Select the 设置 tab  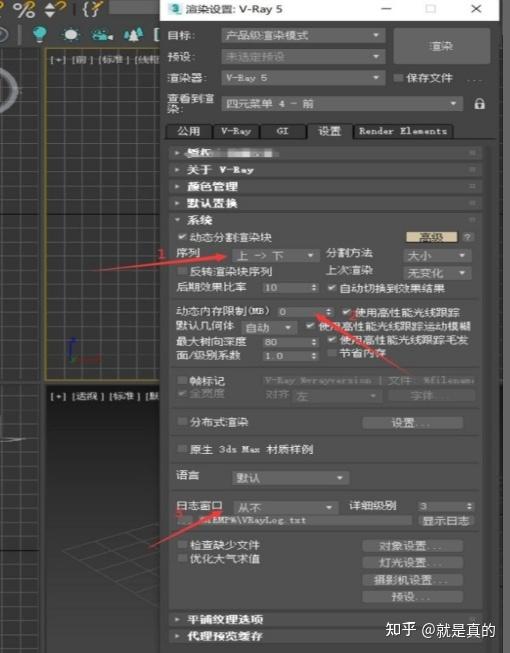click(330, 131)
